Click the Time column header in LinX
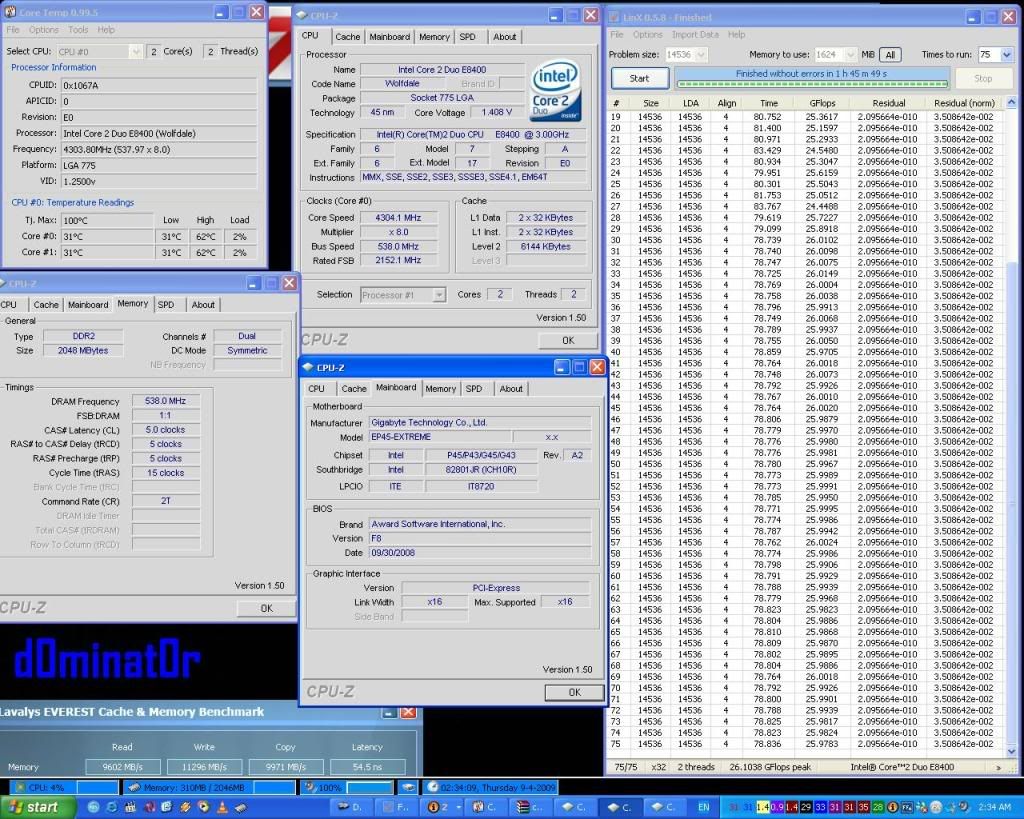This screenshot has width=1024, height=819. [769, 103]
